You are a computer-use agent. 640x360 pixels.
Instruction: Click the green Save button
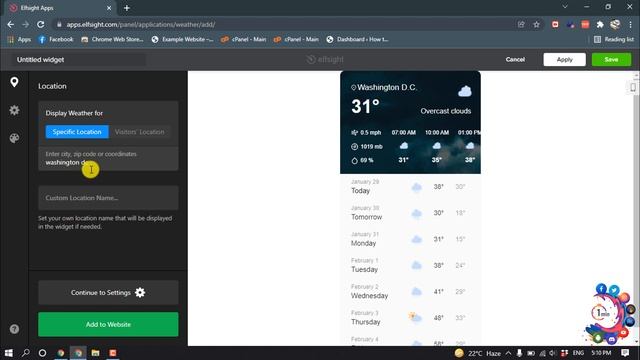[611, 60]
